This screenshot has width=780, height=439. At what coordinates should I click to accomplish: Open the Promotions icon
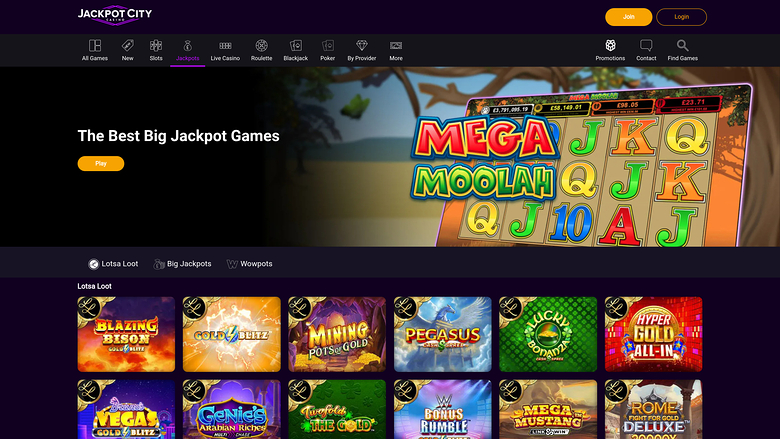(x=610, y=46)
